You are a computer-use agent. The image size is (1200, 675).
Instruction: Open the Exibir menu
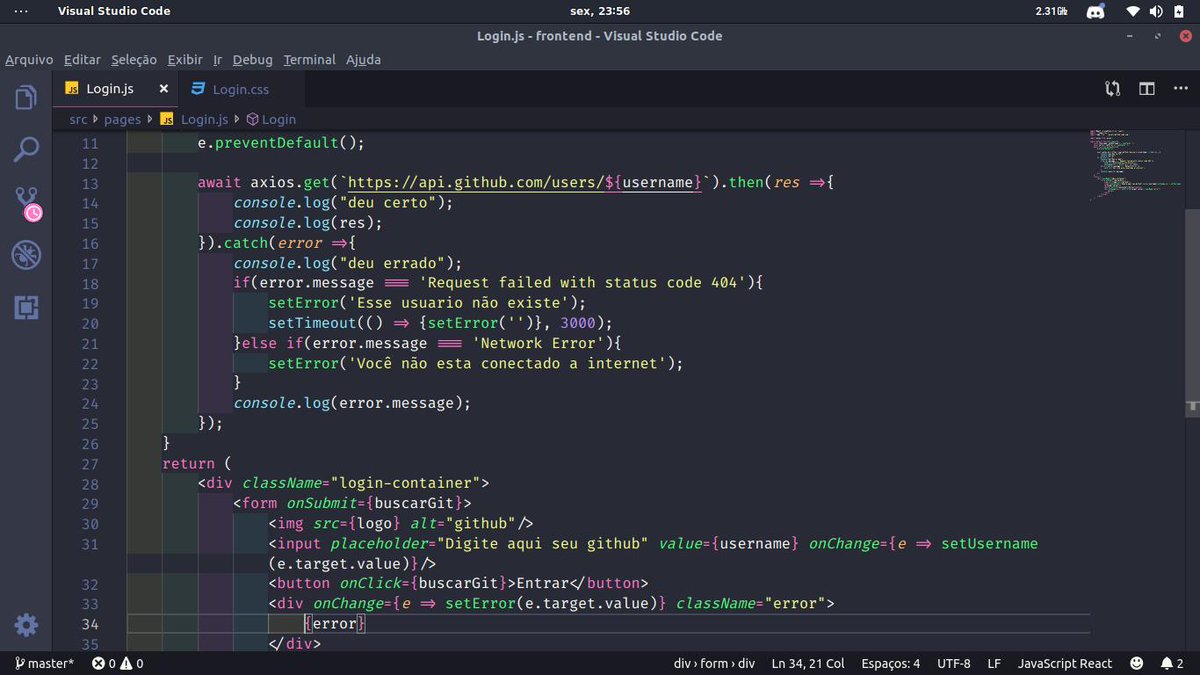(185, 59)
